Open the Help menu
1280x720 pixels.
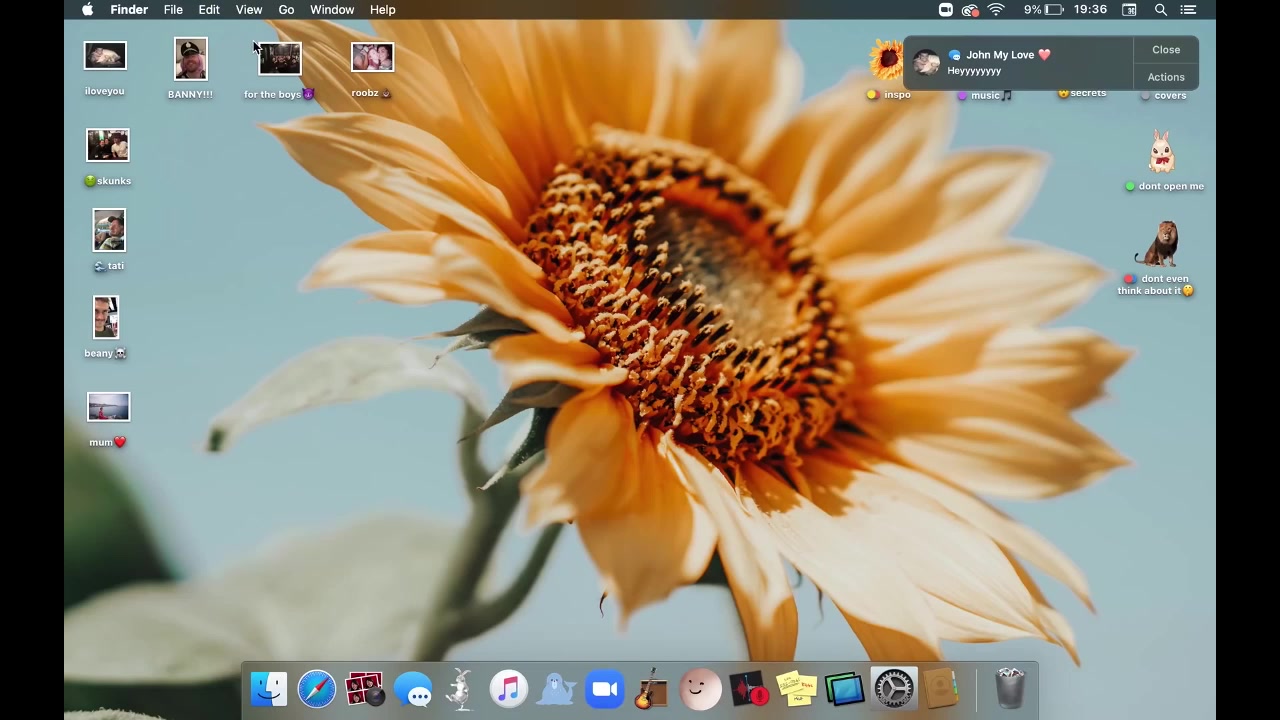383,9
